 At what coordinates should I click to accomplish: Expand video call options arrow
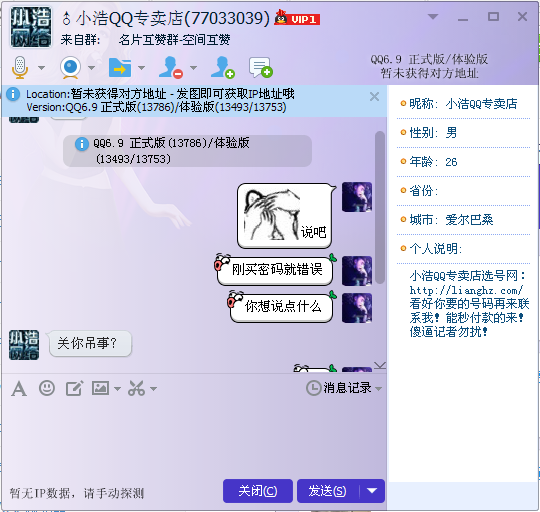(x=91, y=67)
